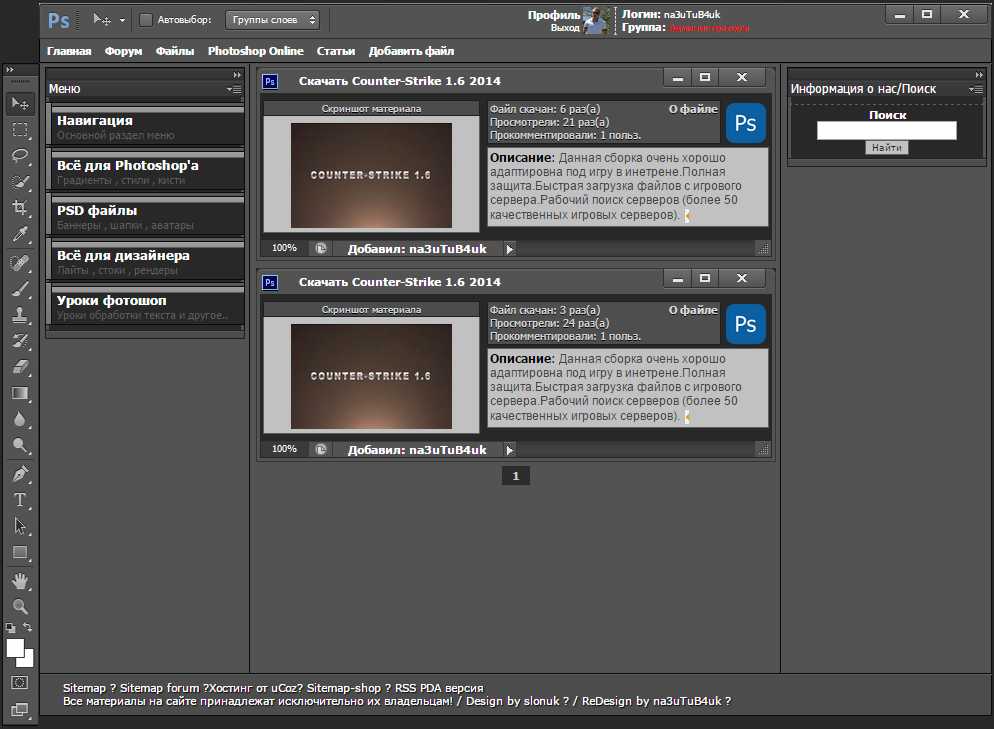Pick the History Brush tool

[20, 340]
